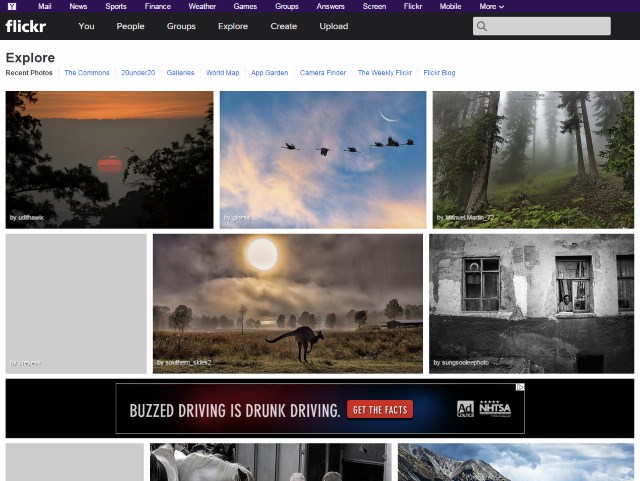
Task: Open the kangaroo photo by southern_skies2
Action: point(288,303)
